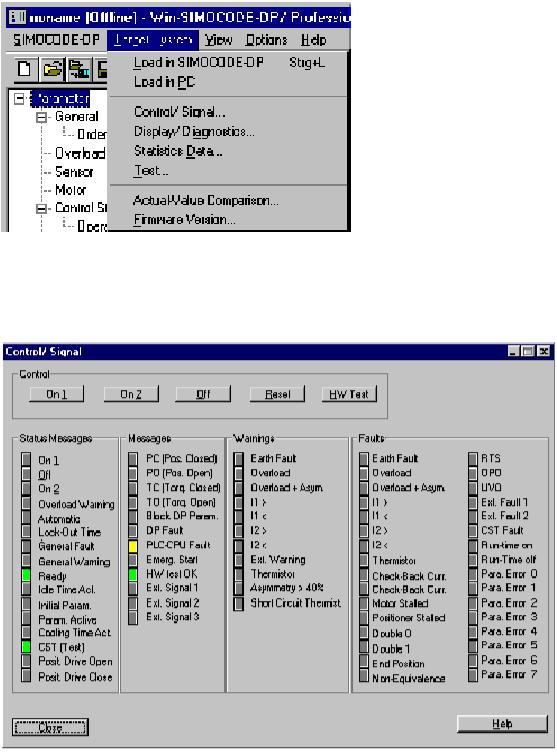Click the 'End Position' fault label
Image resolution: width=557 pixels, height=752 pixels.
399,664
